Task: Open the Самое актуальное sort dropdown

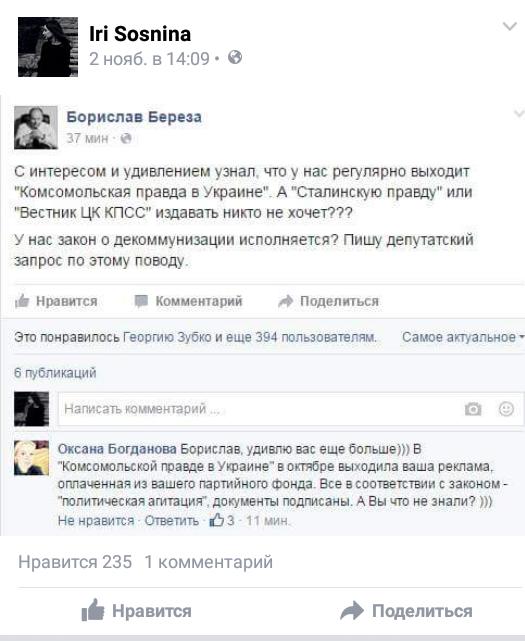Action: (x=463, y=337)
